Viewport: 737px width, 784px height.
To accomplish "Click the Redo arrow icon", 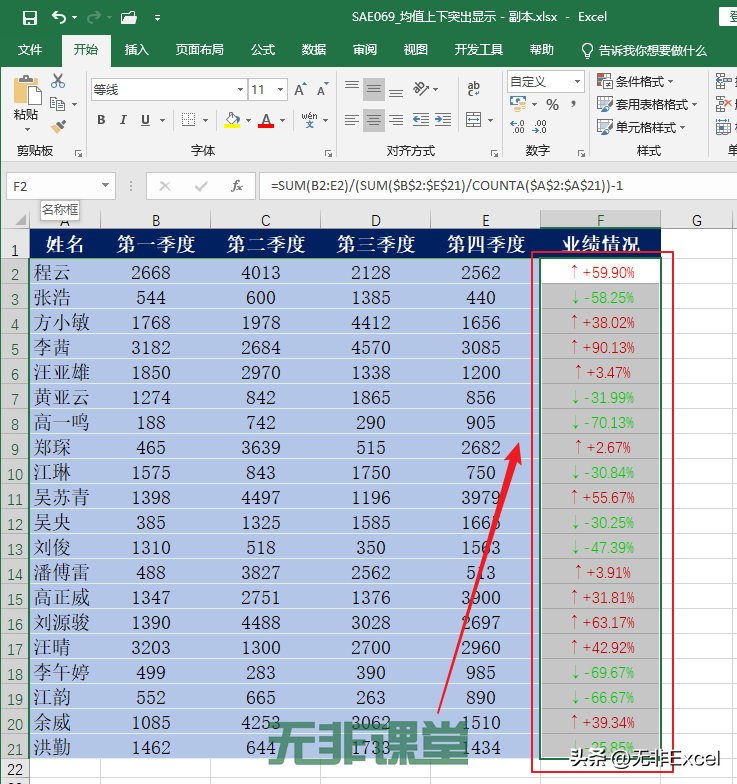I will coord(94,18).
